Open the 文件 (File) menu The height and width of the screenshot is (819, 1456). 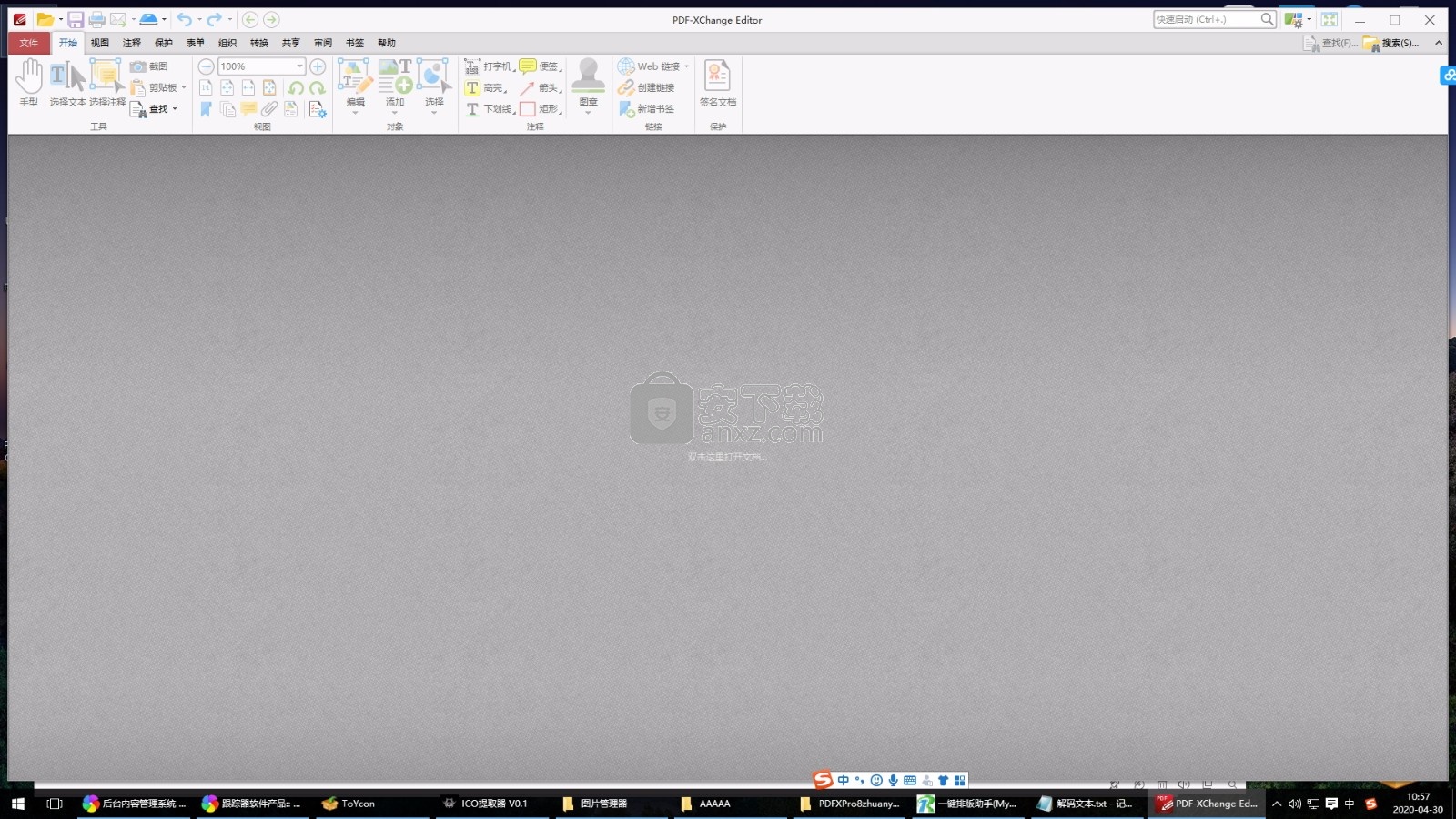29,43
